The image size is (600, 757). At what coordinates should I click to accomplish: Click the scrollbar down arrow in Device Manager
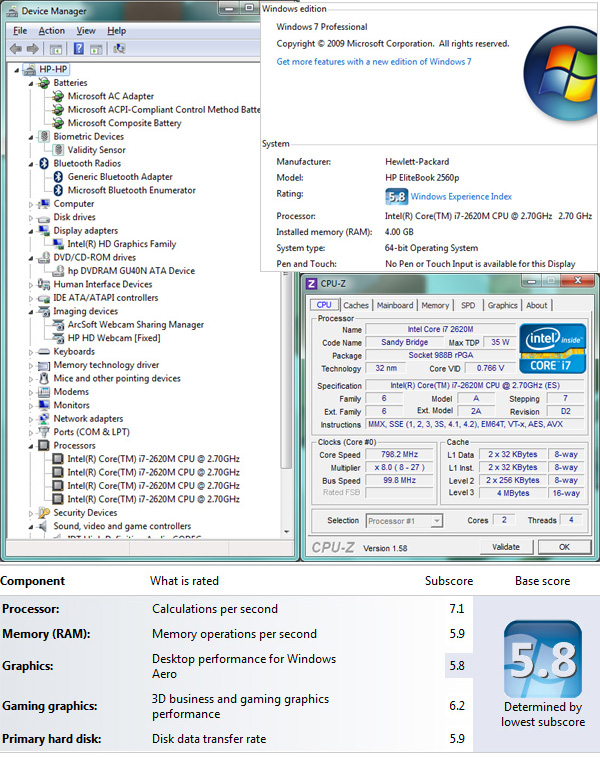point(286,532)
